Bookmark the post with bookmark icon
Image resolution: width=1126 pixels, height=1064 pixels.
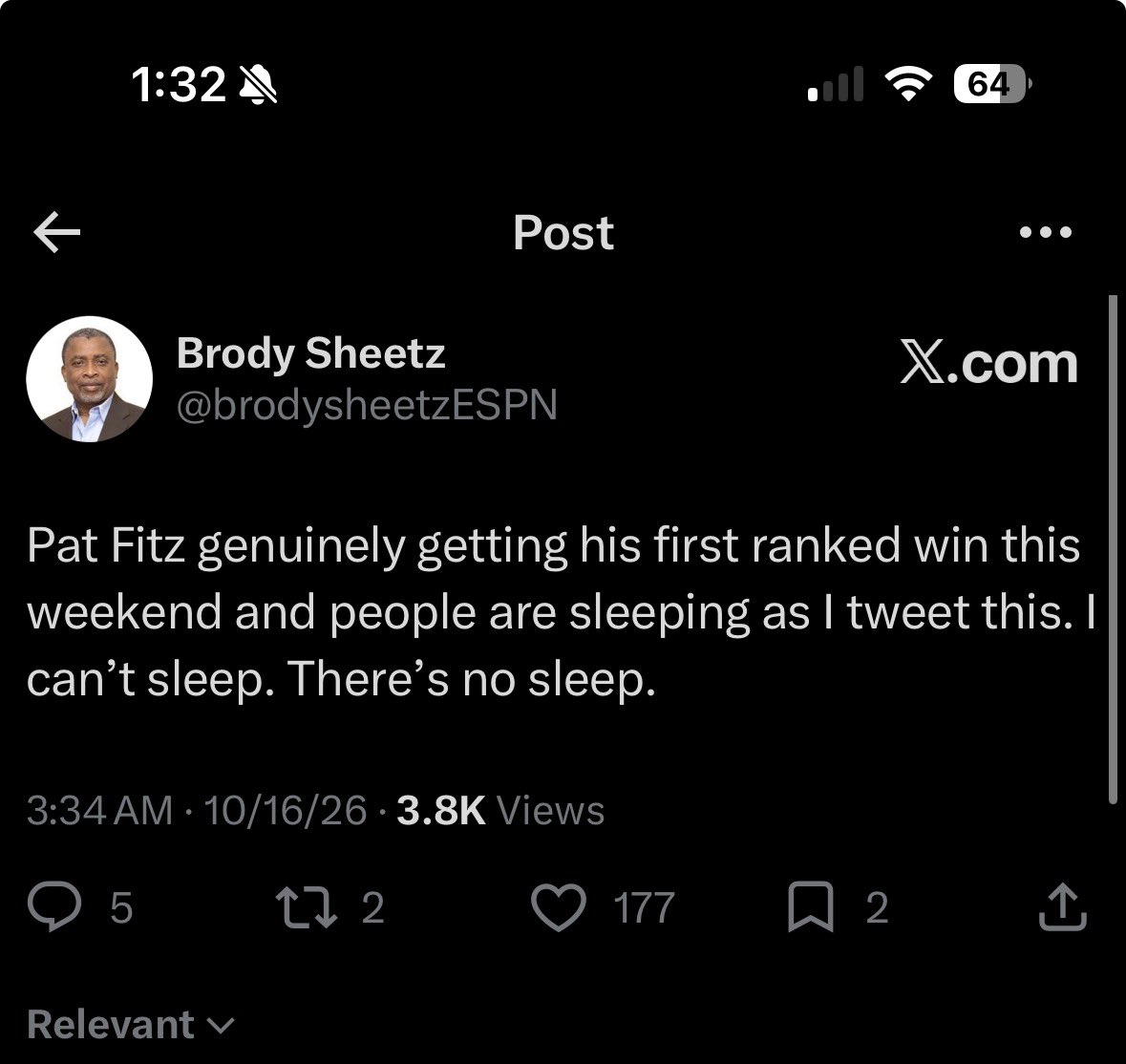[x=811, y=906]
